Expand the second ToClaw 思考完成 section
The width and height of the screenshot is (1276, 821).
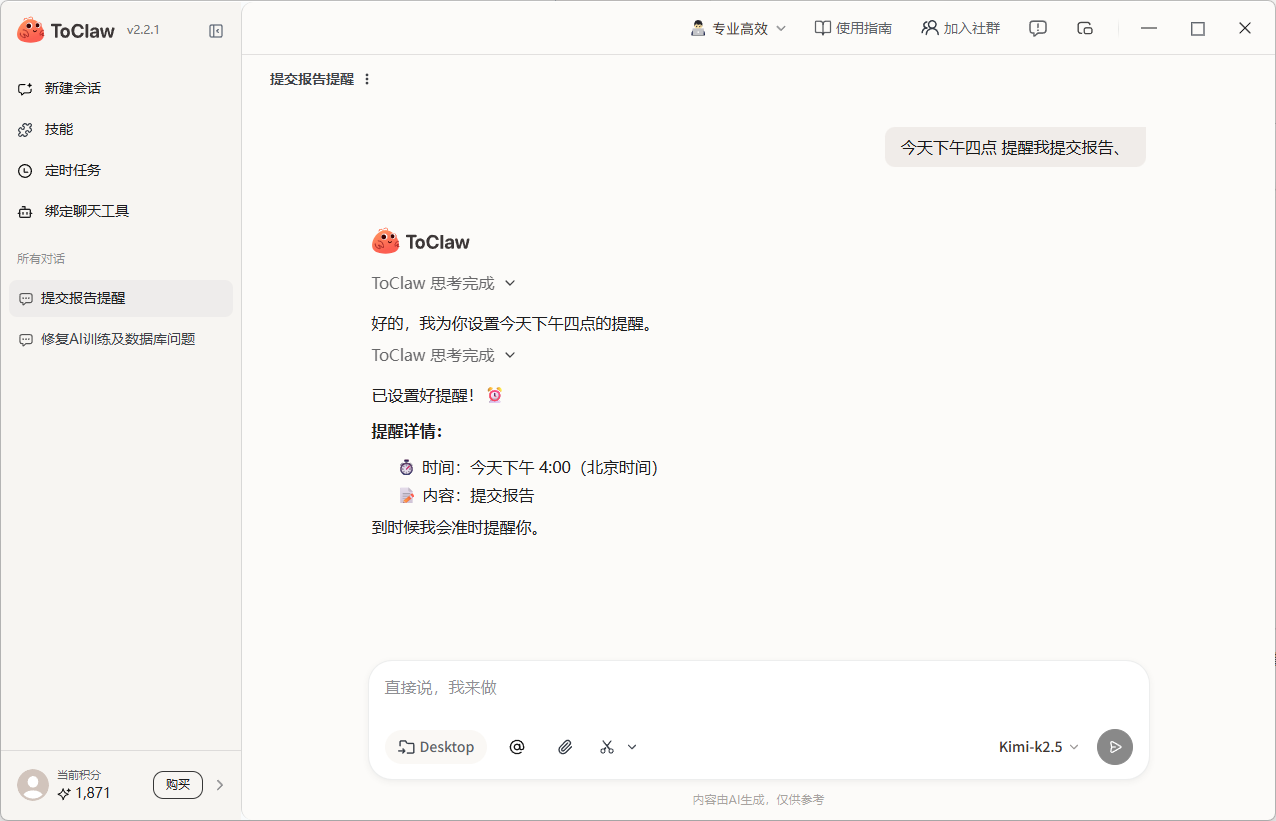click(x=444, y=355)
